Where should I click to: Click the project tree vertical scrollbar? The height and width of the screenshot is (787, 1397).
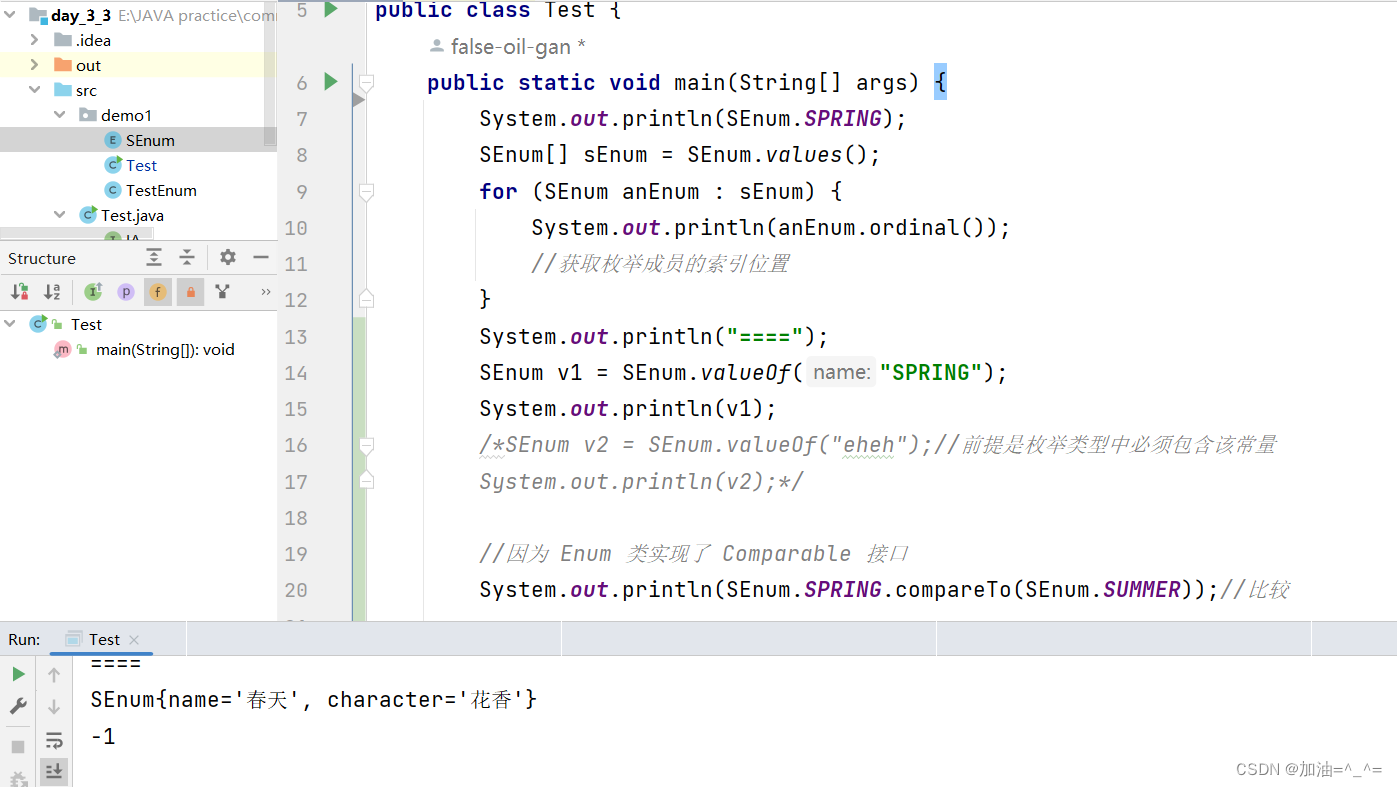pos(270,75)
